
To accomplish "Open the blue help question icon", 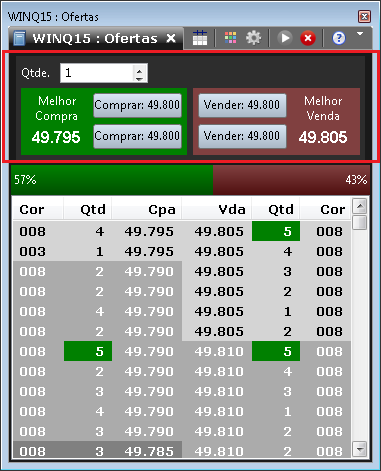I will click(x=339, y=38).
